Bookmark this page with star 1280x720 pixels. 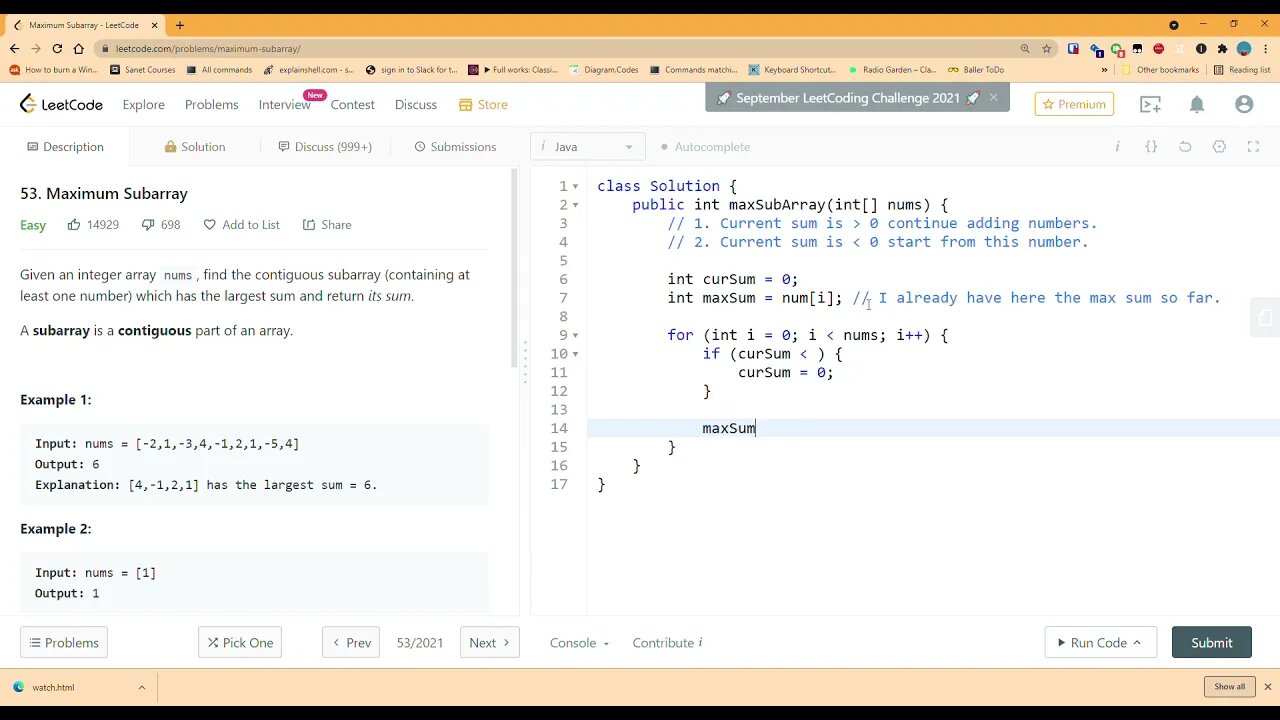[x=1046, y=48]
